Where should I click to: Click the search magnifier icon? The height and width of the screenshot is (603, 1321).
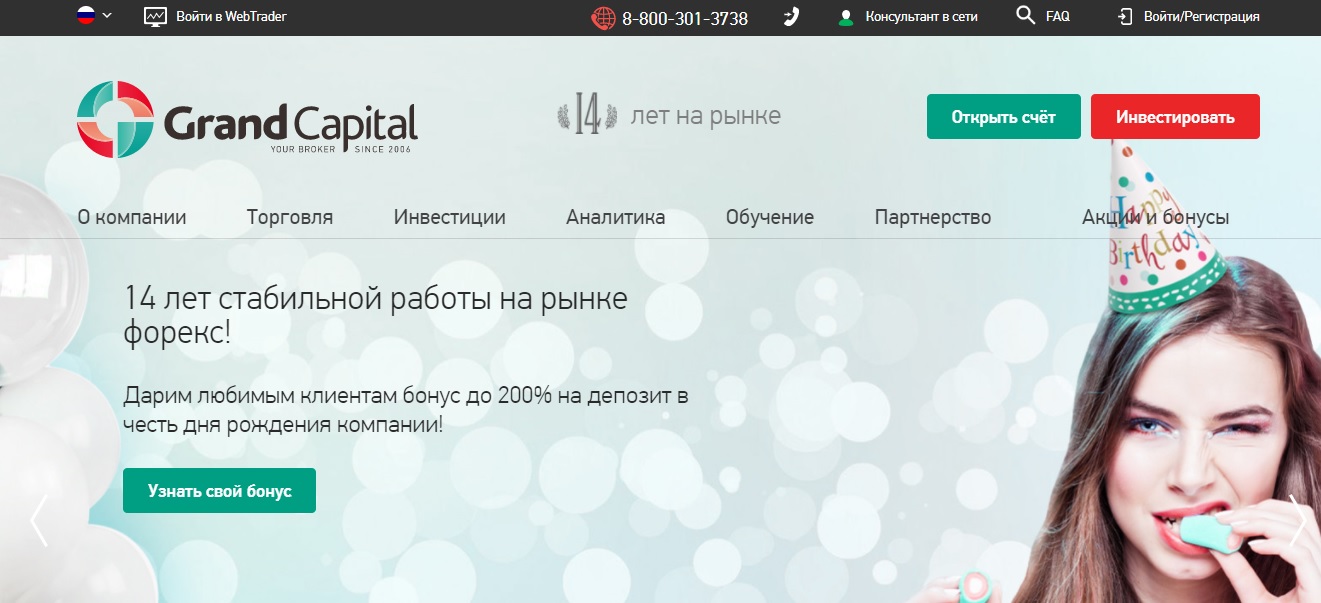tap(1025, 16)
